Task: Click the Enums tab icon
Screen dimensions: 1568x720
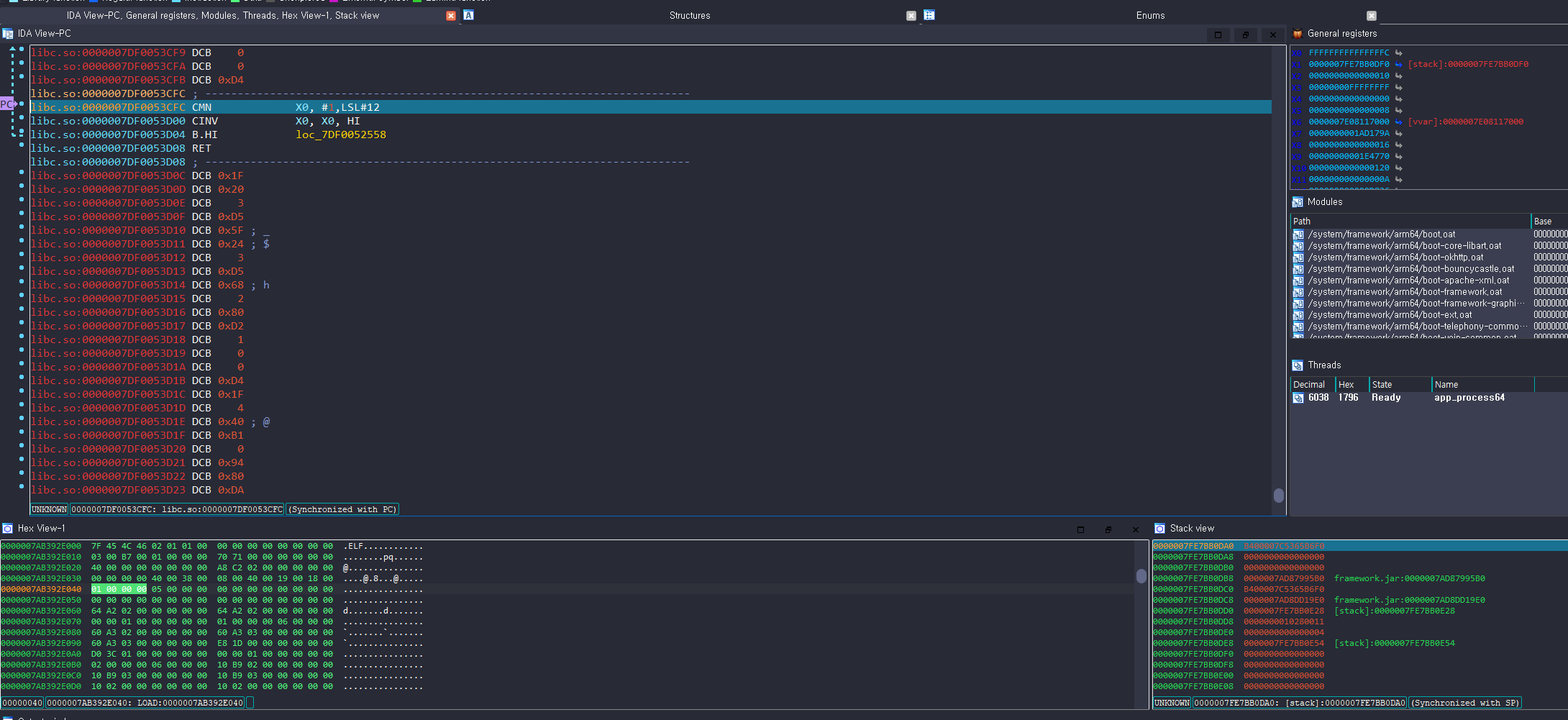Action: click(x=929, y=15)
